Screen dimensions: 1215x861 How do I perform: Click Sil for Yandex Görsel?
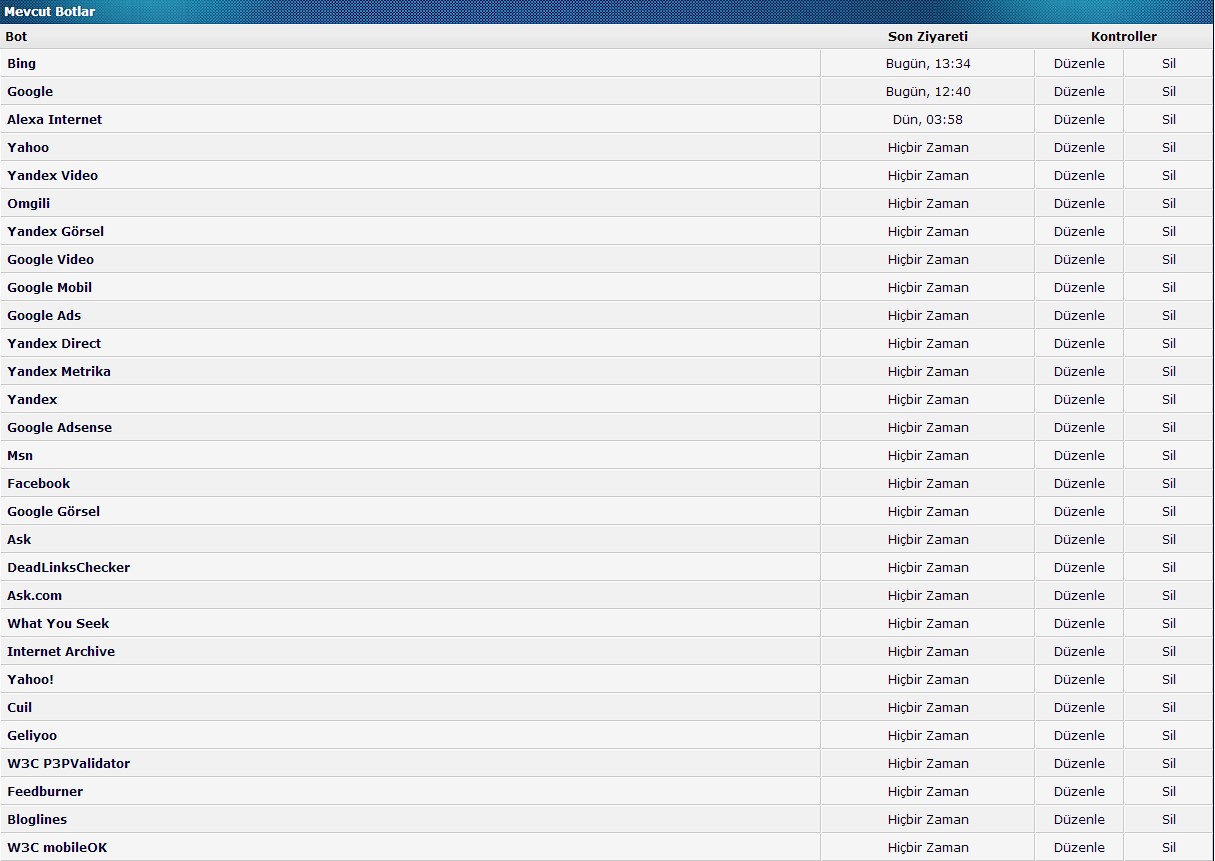click(x=1168, y=231)
